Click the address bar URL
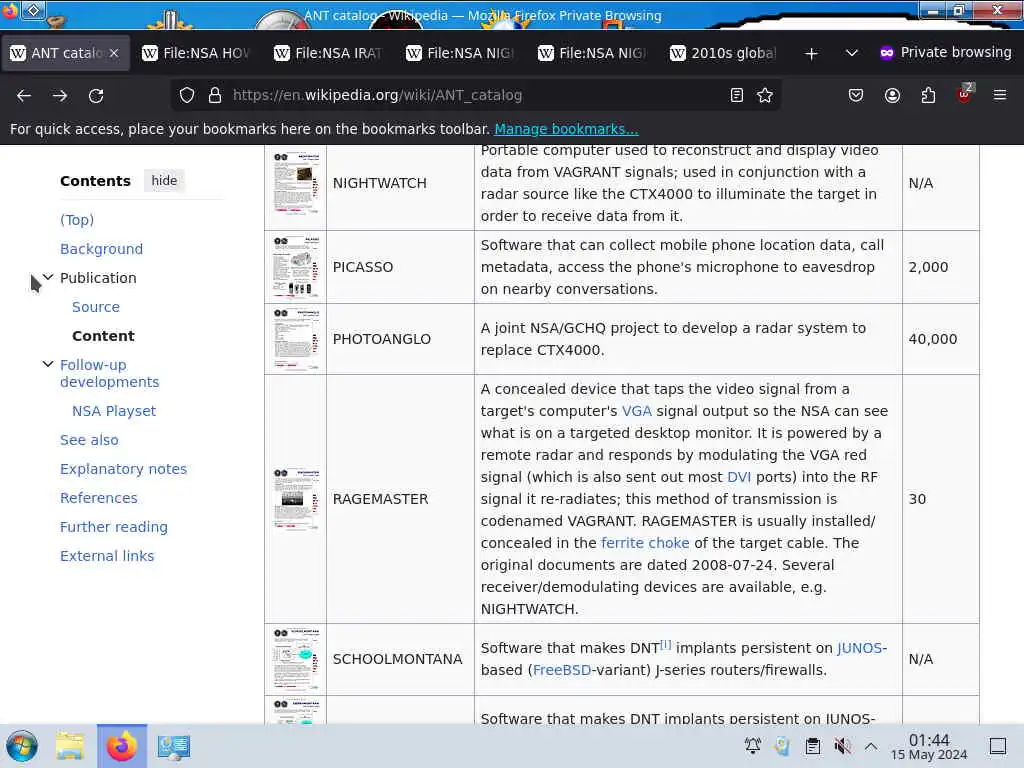Viewport: 1024px width, 768px height. 377,95
